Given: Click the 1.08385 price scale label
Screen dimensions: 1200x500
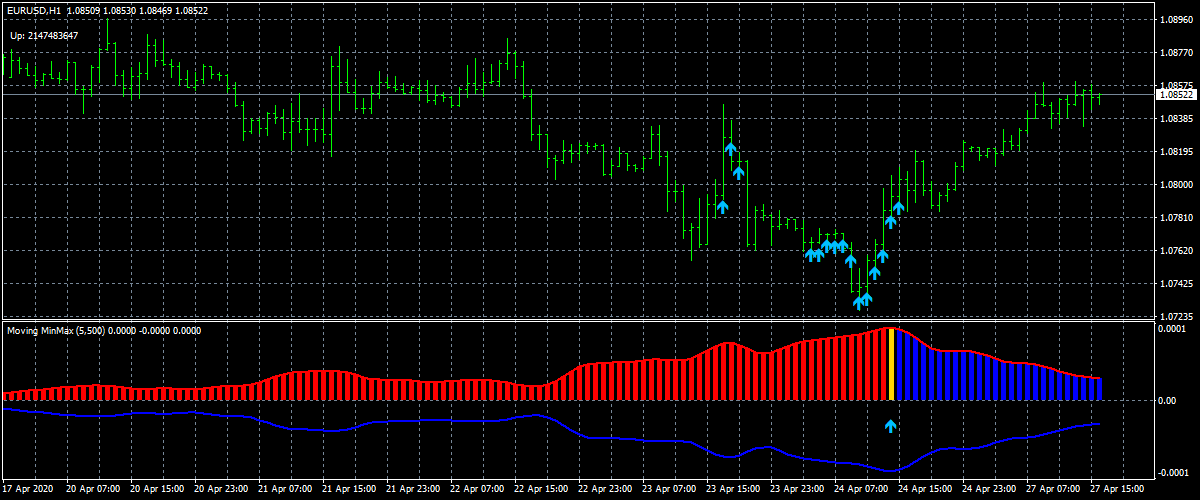Looking at the screenshot, I should coord(1176,118).
